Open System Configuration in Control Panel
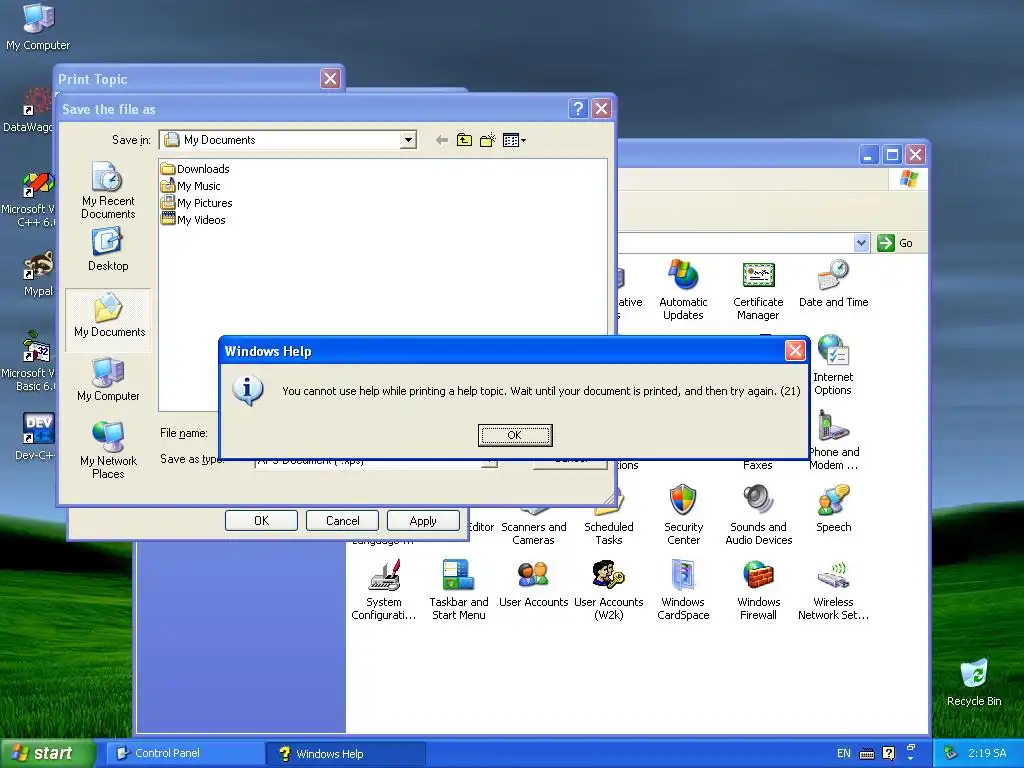Viewport: 1024px width, 768px height. point(383,590)
